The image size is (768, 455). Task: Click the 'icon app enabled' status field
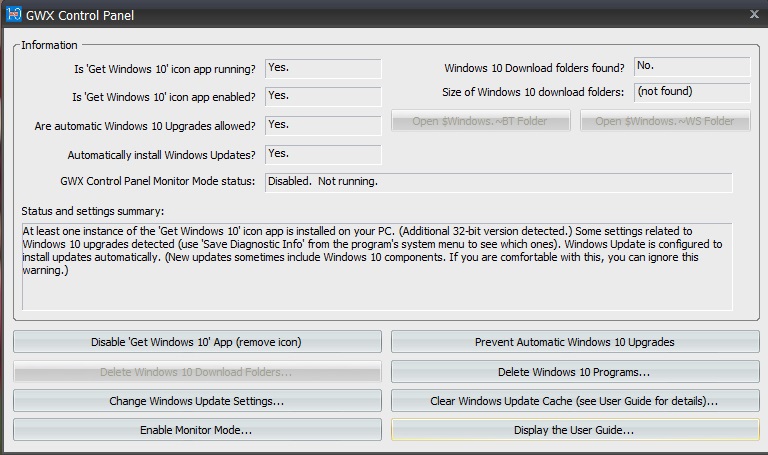tap(322, 96)
